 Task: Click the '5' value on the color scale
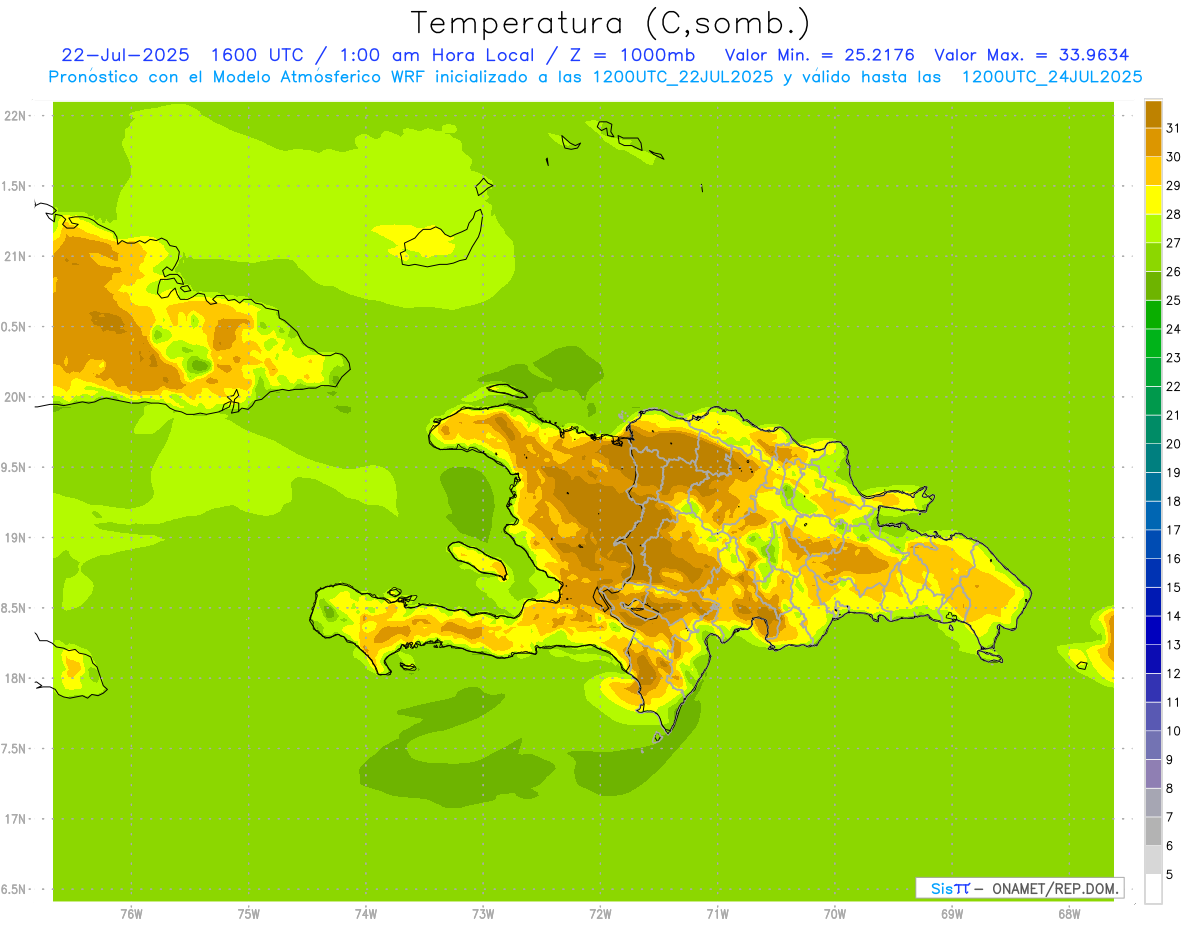click(x=1171, y=874)
